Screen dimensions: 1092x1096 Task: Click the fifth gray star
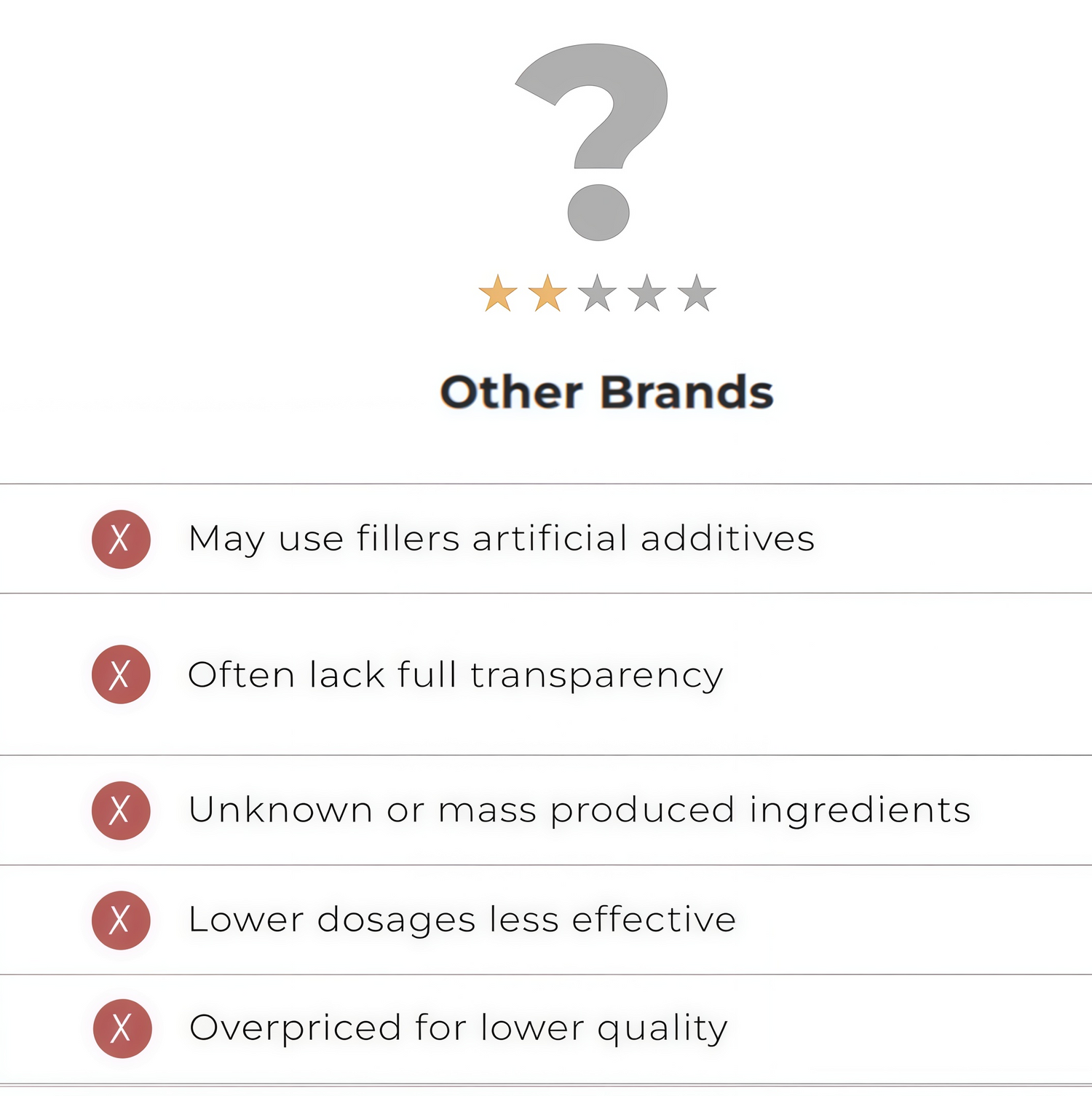[x=697, y=294]
